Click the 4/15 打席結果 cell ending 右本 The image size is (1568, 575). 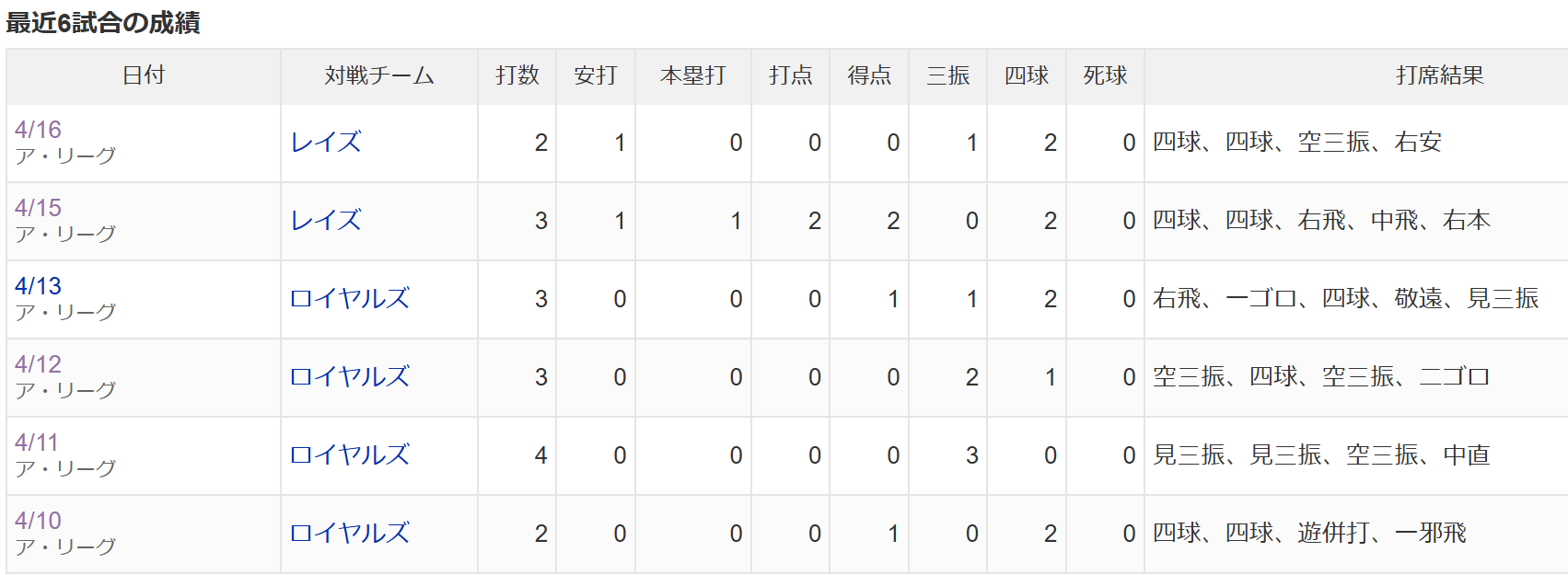[1321, 221]
